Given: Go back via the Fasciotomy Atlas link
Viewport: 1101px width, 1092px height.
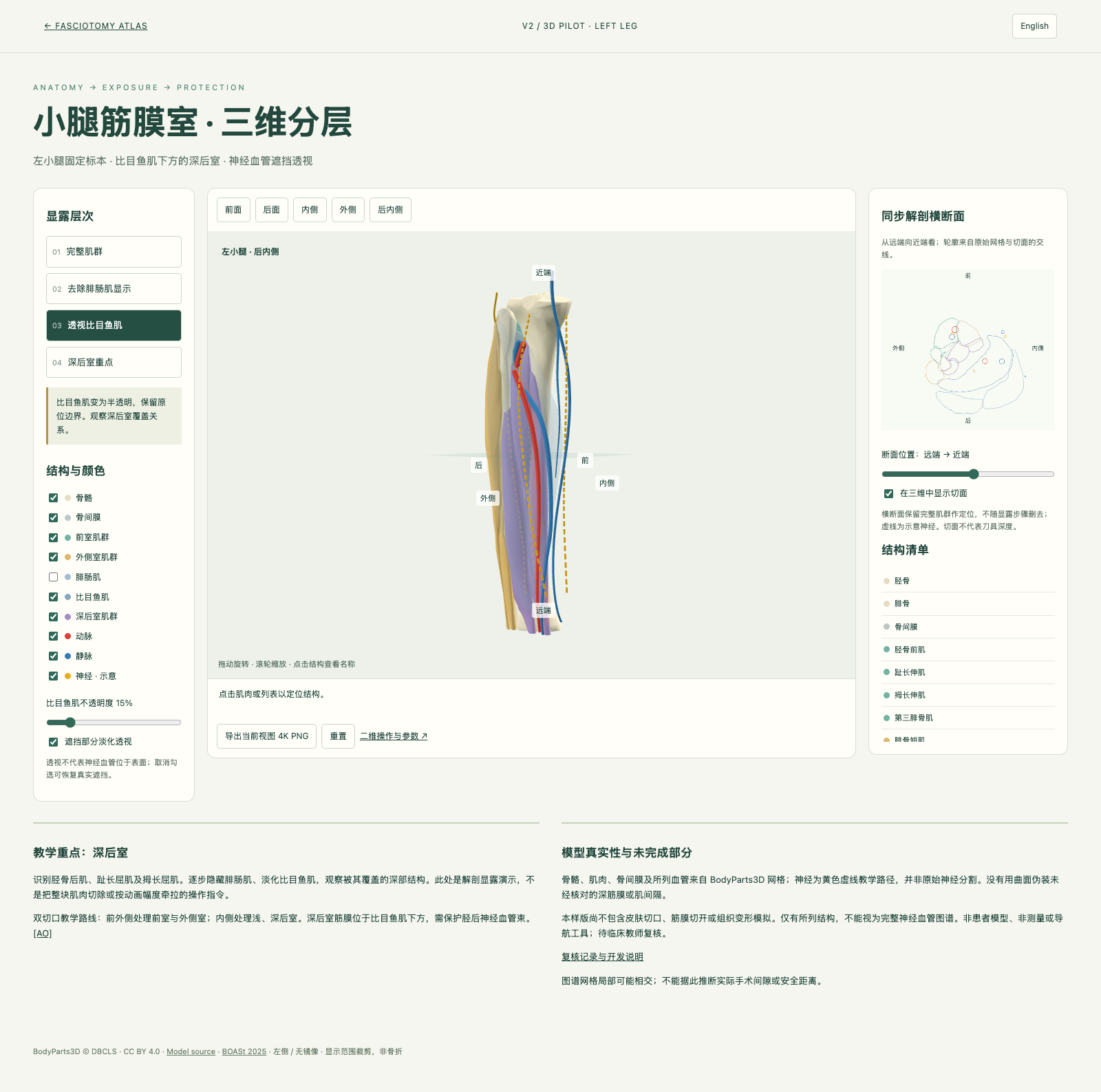Looking at the screenshot, I should pyautogui.click(x=96, y=26).
